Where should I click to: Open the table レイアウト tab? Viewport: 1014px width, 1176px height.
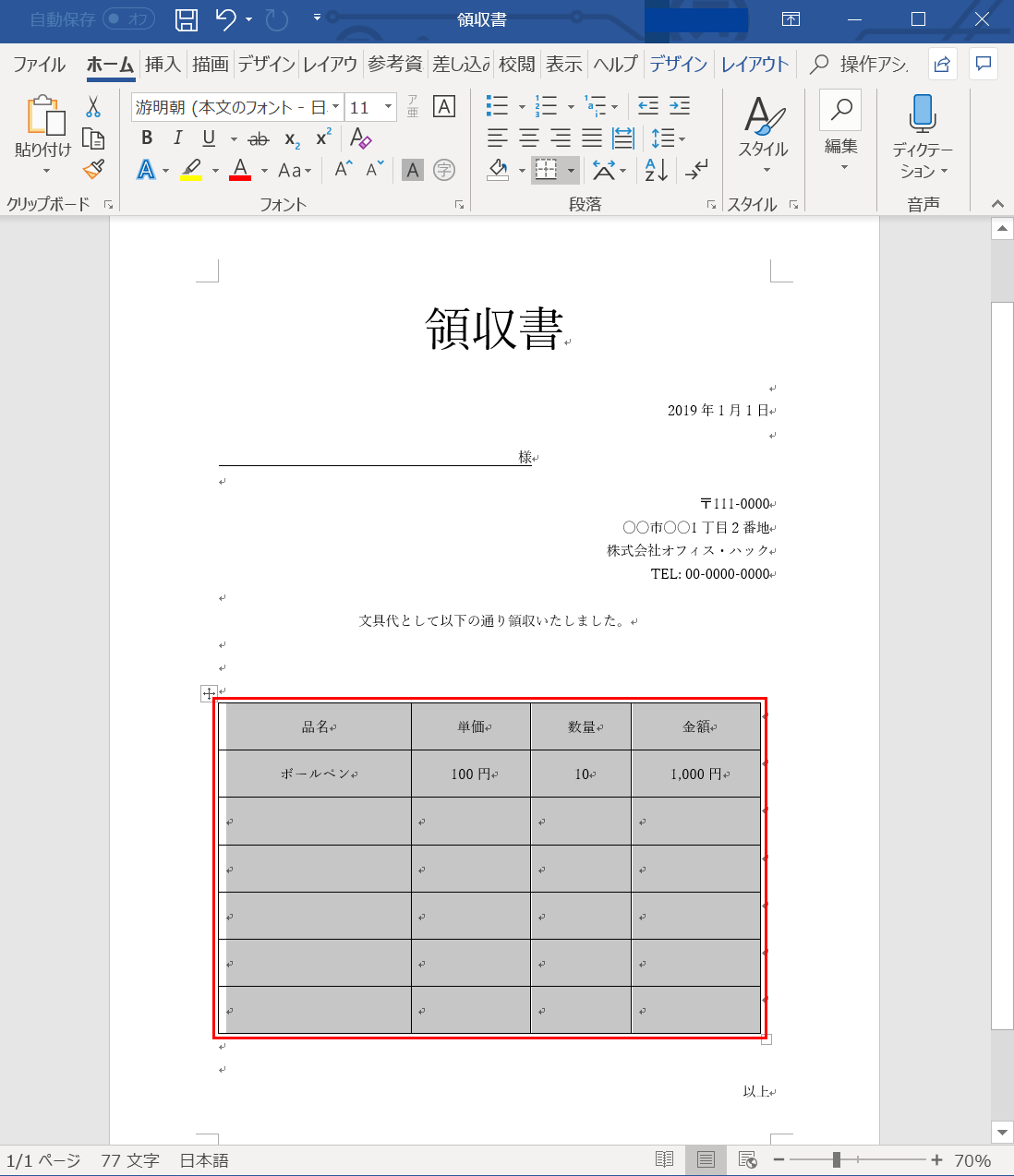point(755,64)
